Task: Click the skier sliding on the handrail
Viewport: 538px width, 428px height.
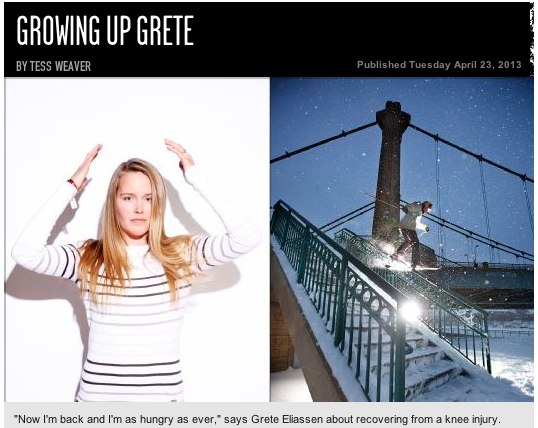Action: [x=413, y=234]
